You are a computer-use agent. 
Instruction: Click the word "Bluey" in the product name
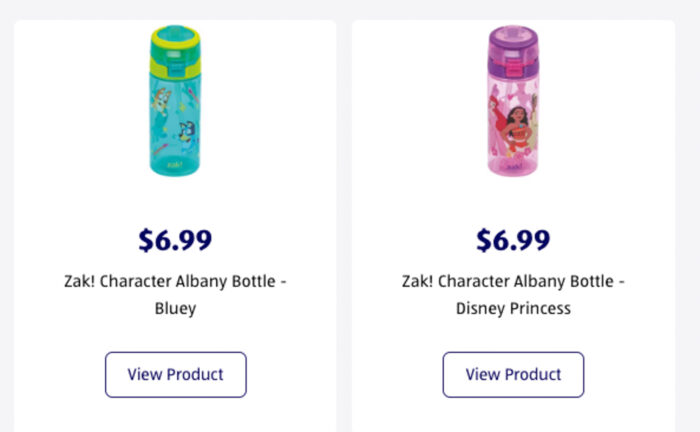click(x=175, y=309)
